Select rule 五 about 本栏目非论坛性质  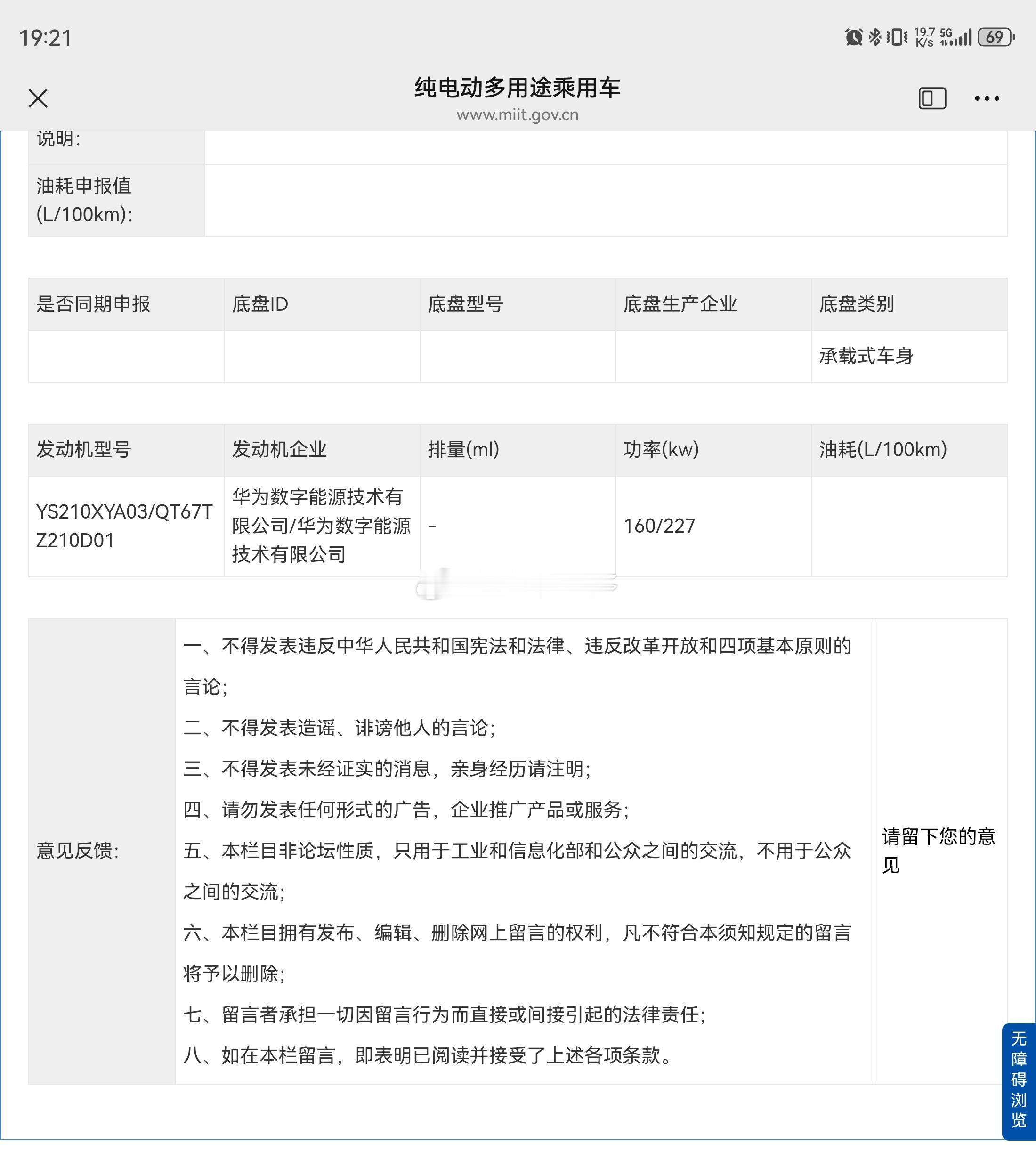[518, 871]
